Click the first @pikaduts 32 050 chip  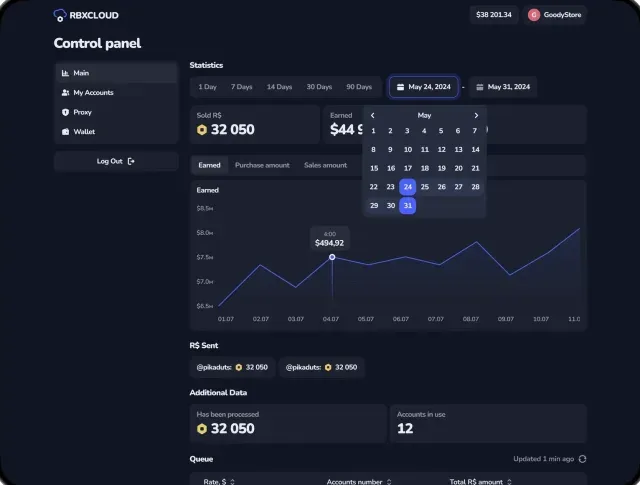click(x=232, y=367)
